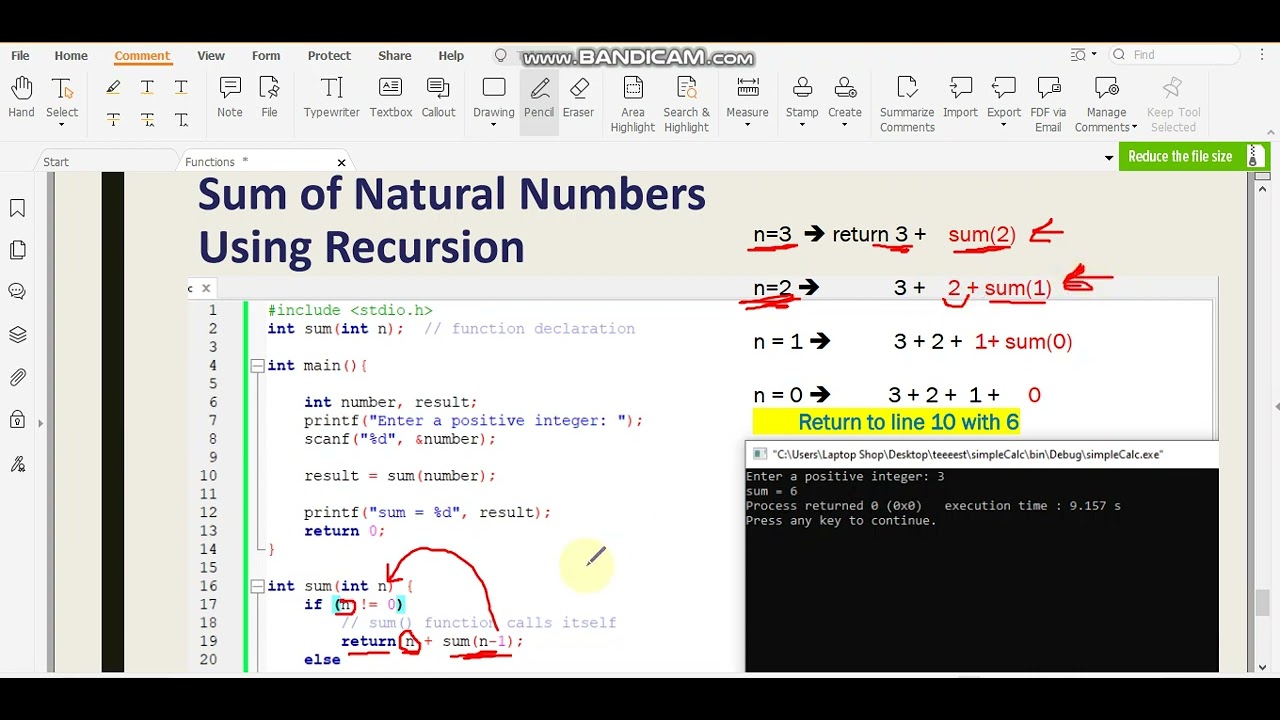Open the Attachments side panel
This screenshot has height=720, width=1280.
[17, 378]
